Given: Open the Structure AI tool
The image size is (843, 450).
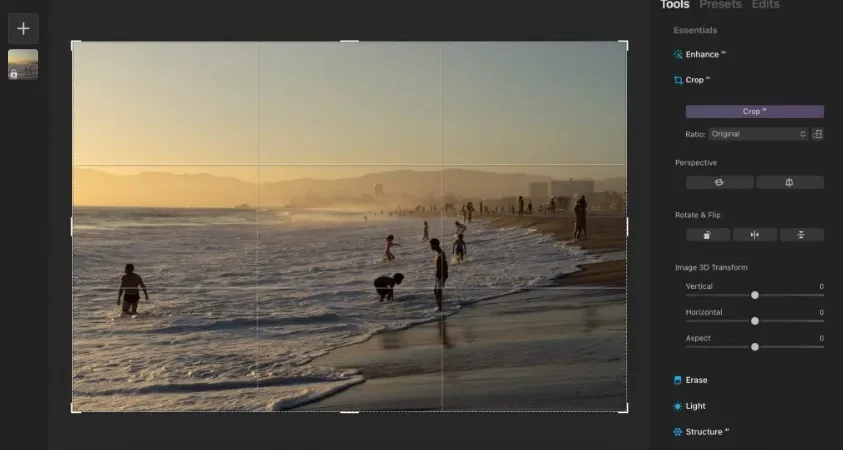Looking at the screenshot, I should [x=701, y=432].
